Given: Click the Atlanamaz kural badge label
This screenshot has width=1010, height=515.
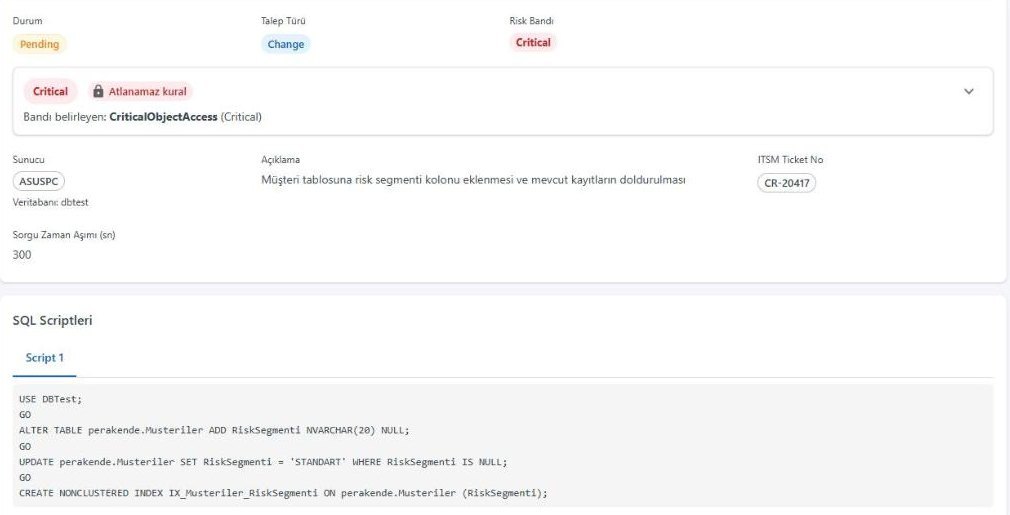Looking at the screenshot, I should [148, 91].
